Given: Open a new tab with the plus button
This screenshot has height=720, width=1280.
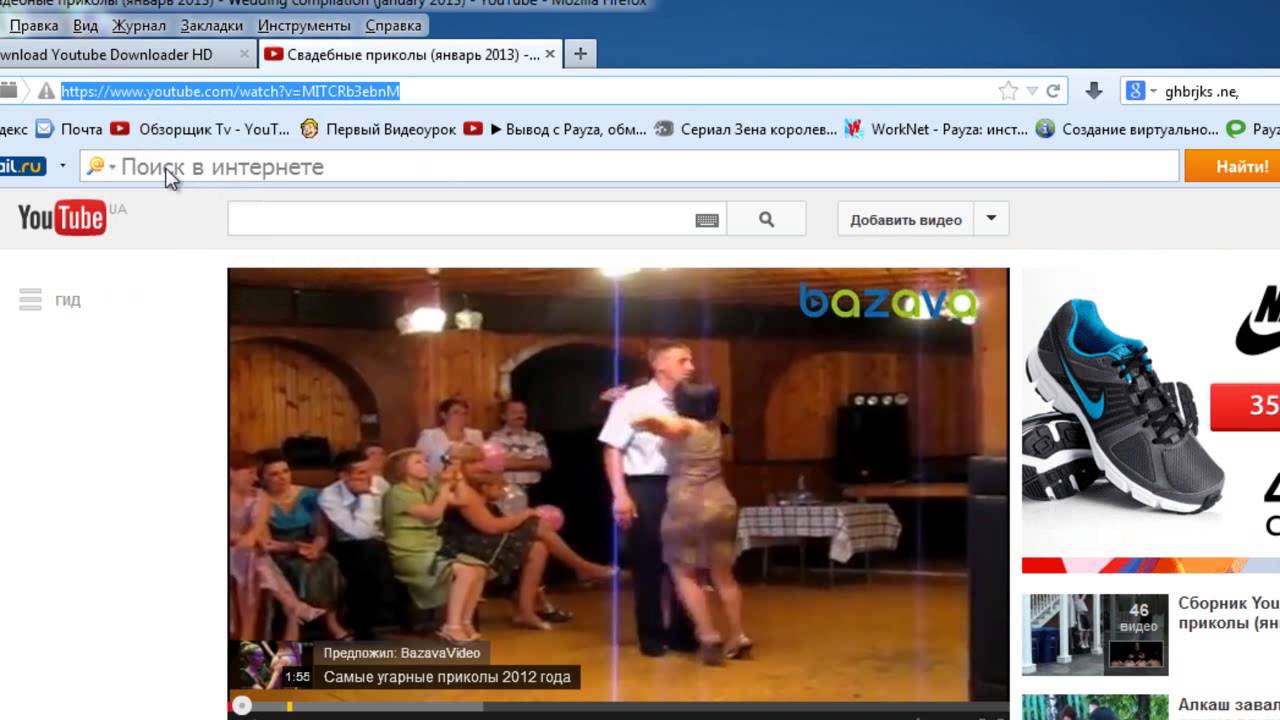Looking at the screenshot, I should (x=580, y=54).
